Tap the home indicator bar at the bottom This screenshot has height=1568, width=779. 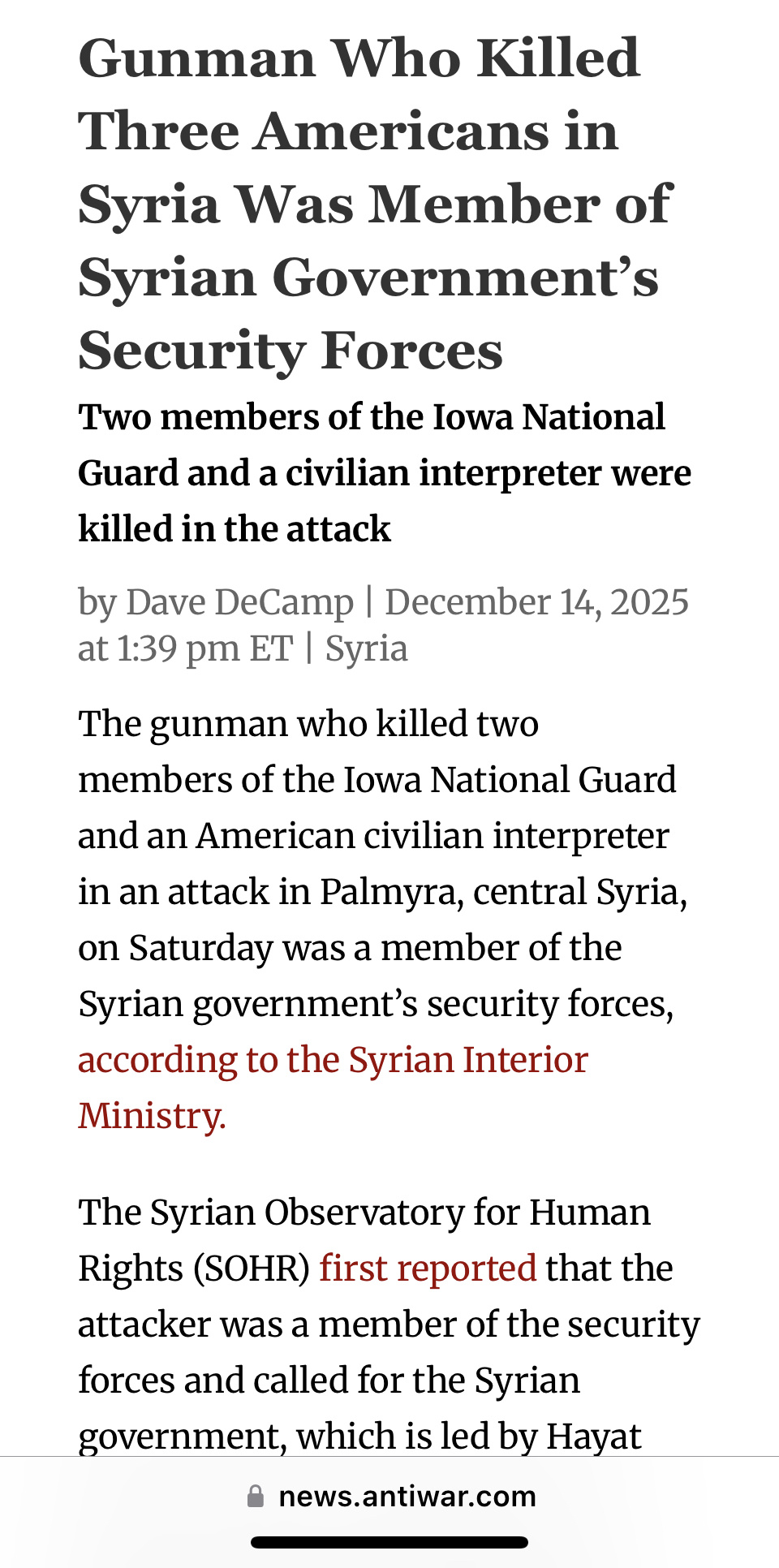point(389,1542)
